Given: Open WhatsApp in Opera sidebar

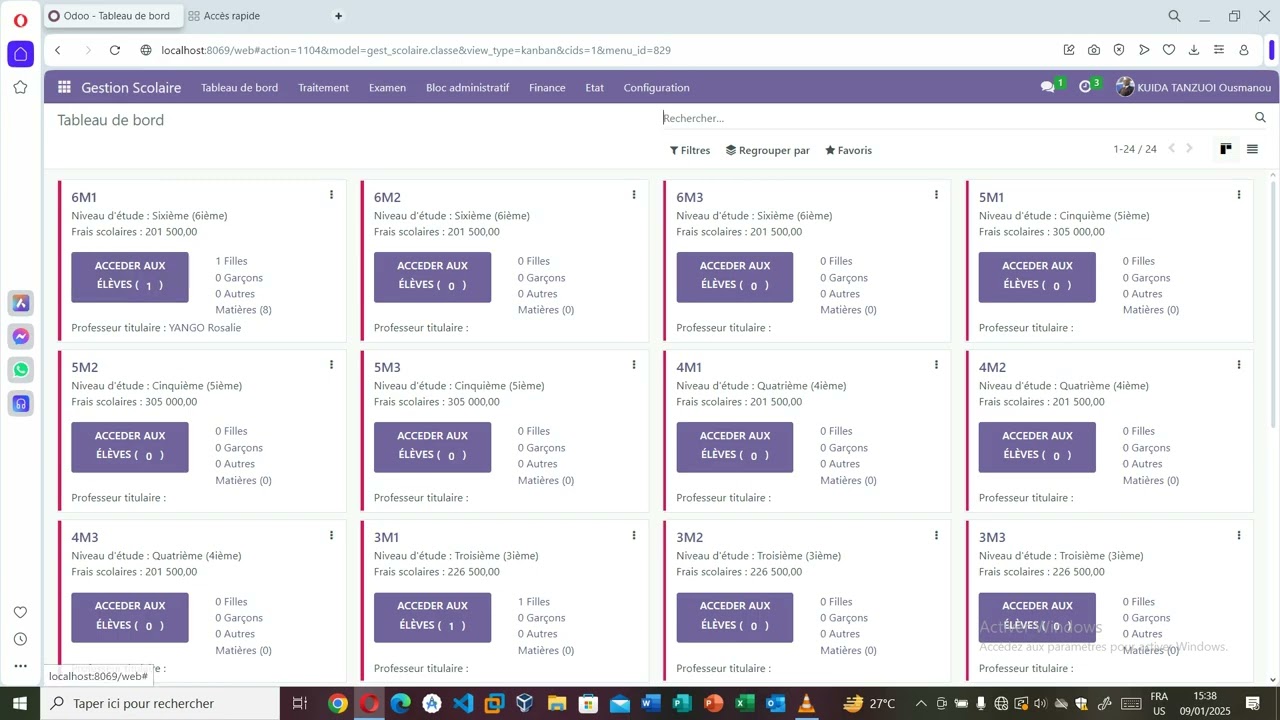Looking at the screenshot, I should [x=20, y=370].
